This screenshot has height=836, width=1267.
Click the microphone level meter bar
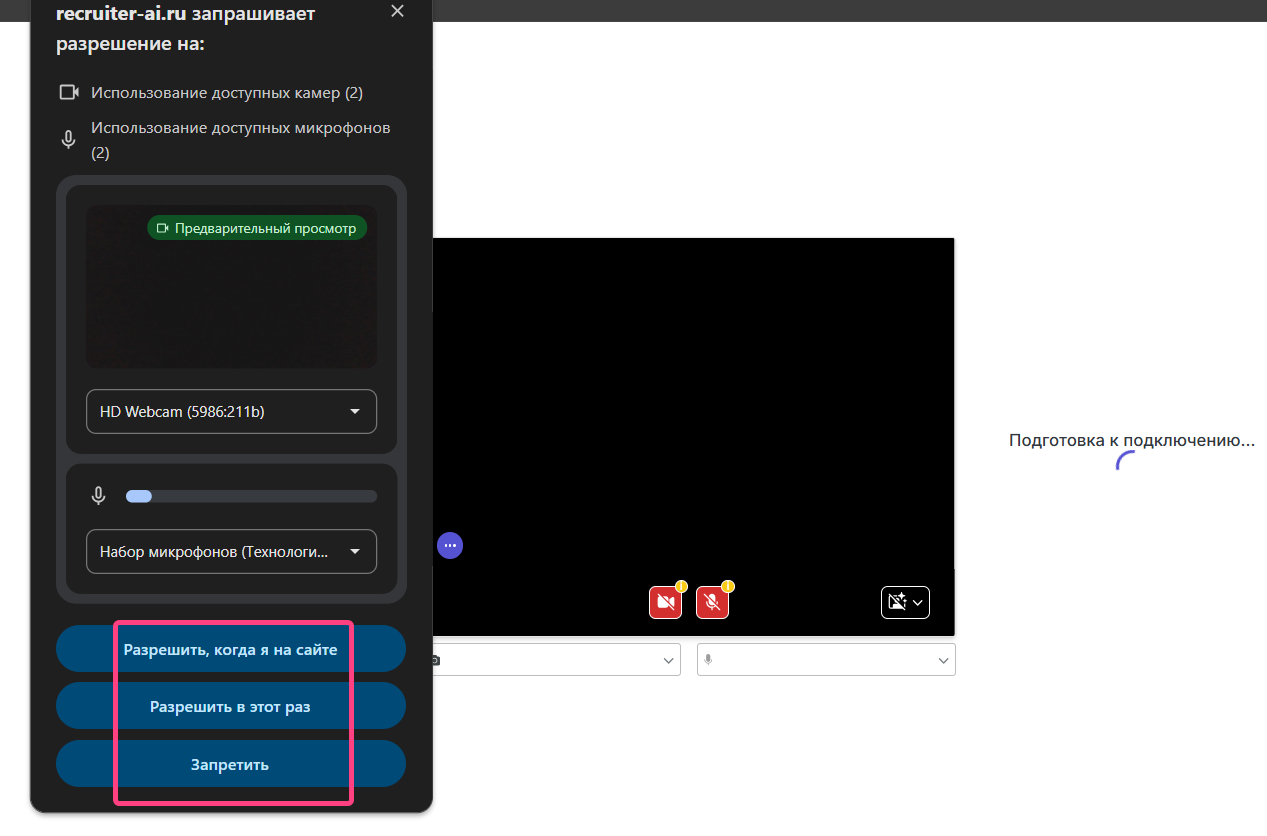click(x=250, y=496)
